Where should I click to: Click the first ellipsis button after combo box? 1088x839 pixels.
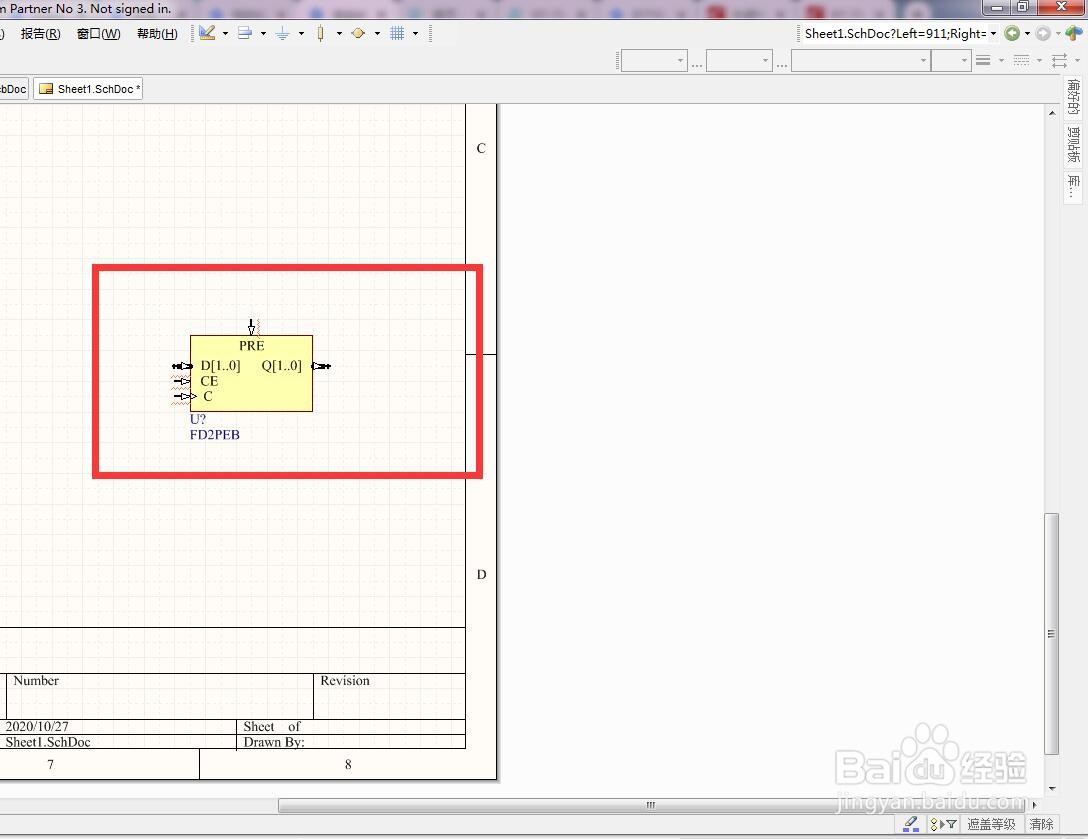pyautogui.click(x=697, y=65)
